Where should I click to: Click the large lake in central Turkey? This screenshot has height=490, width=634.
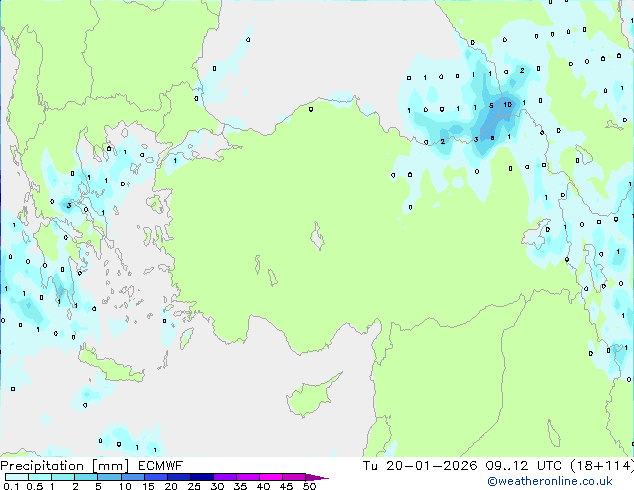[317, 236]
